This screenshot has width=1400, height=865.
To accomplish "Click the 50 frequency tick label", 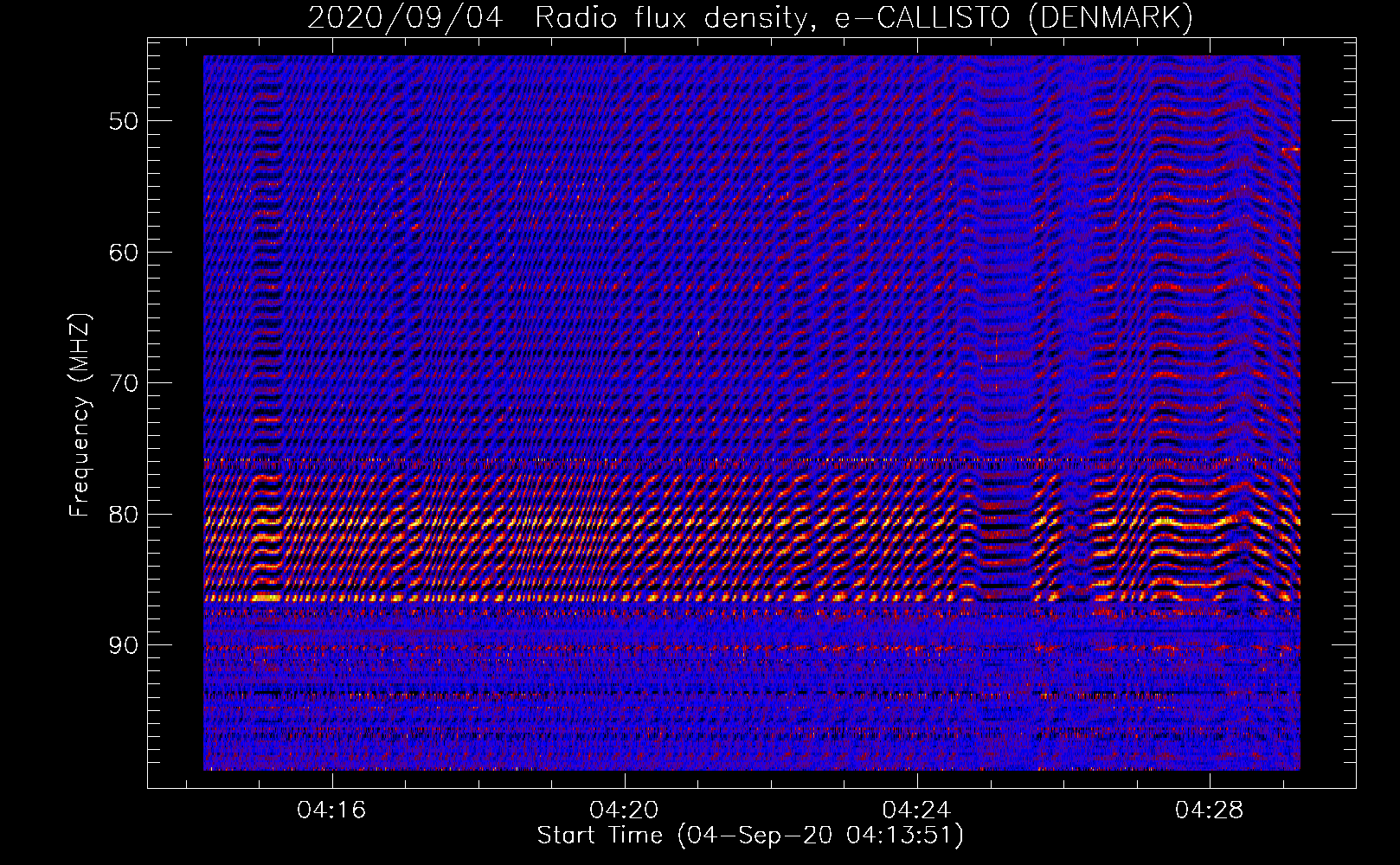I will tap(123, 121).
